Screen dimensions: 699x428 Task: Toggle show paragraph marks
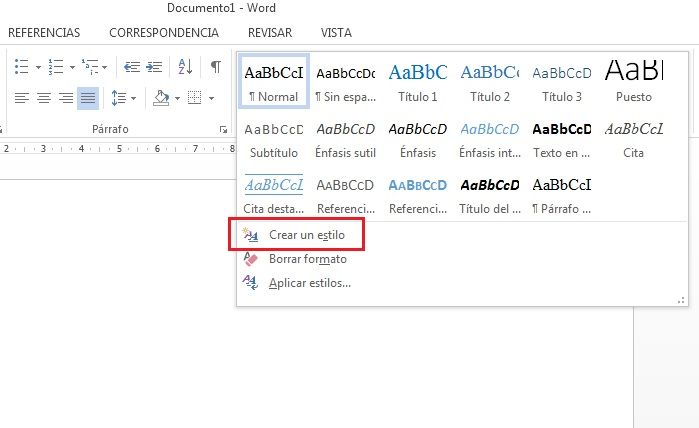pyautogui.click(x=215, y=67)
